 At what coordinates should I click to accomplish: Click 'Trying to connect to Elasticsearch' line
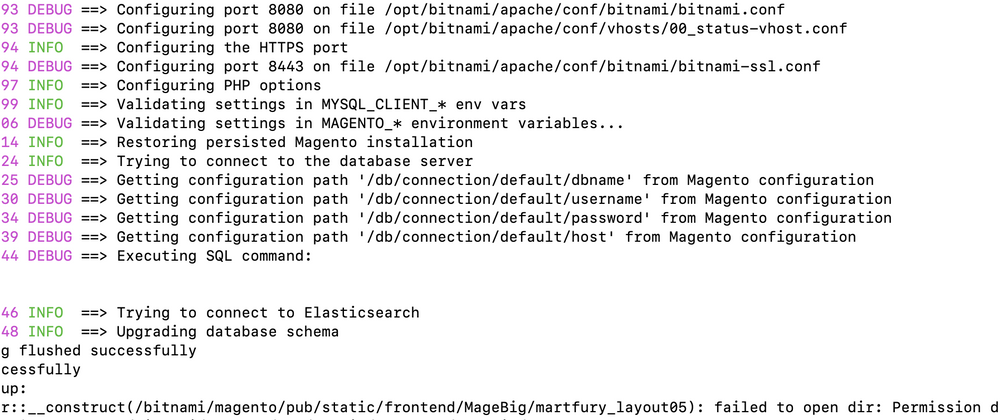coord(267,314)
